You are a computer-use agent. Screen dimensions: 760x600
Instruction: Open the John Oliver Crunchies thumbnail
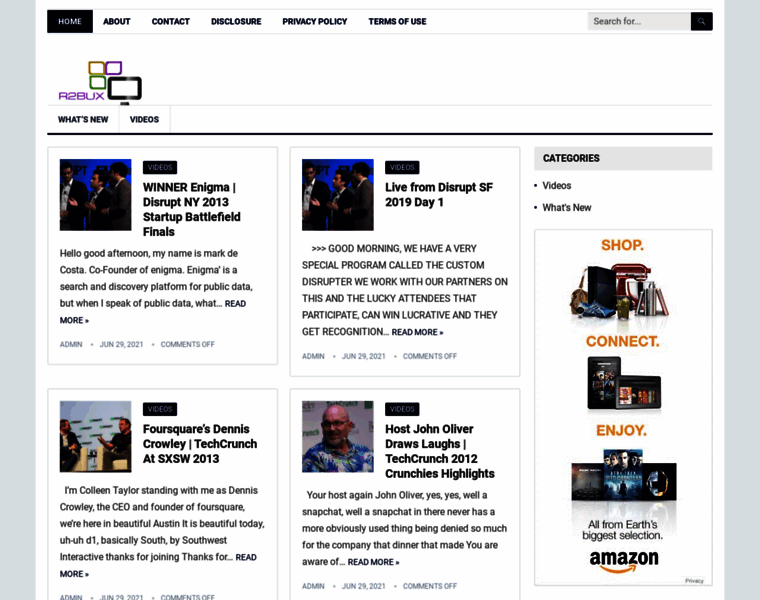pyautogui.click(x=338, y=436)
